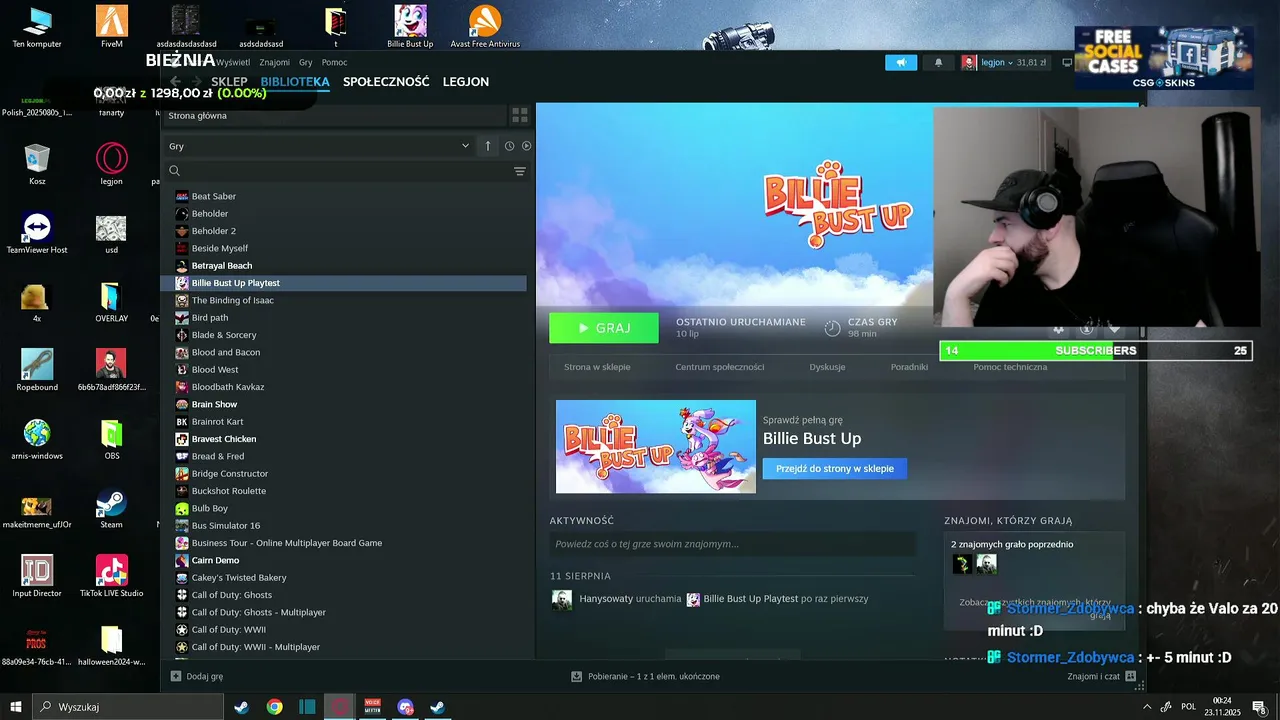Click the Bridge Constructor game icon
The image size is (1280, 720).
coord(182,474)
